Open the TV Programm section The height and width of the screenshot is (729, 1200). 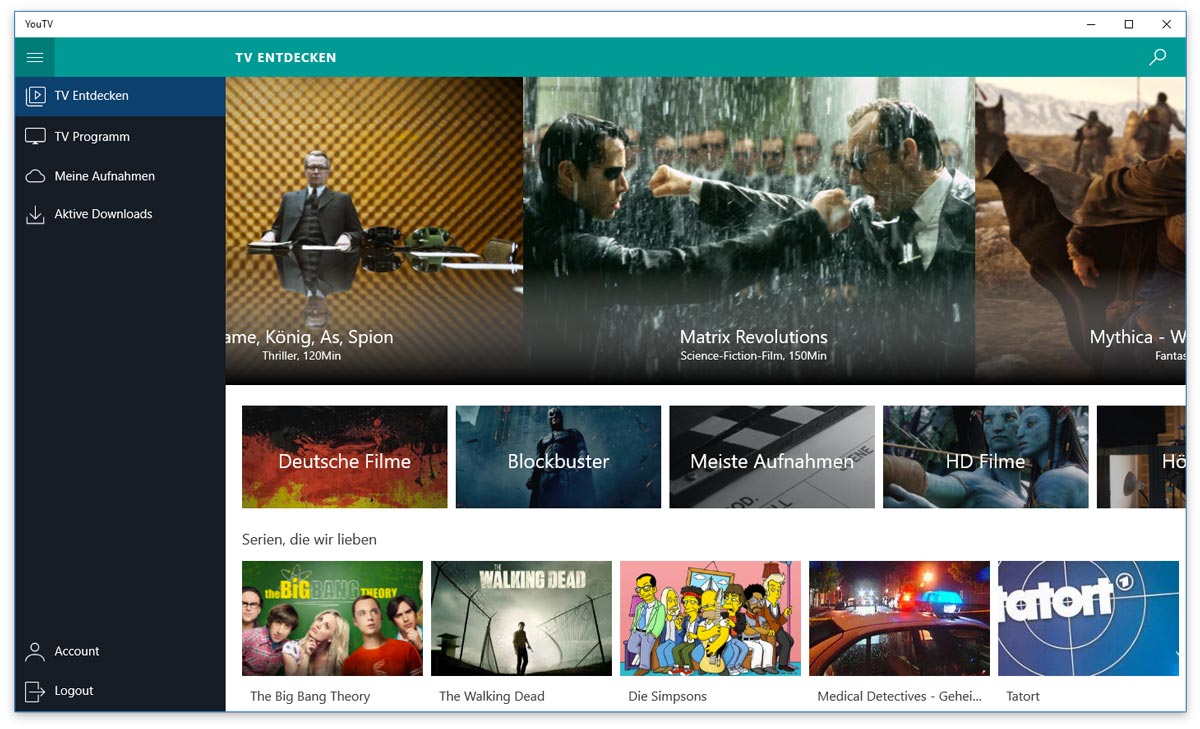click(120, 136)
